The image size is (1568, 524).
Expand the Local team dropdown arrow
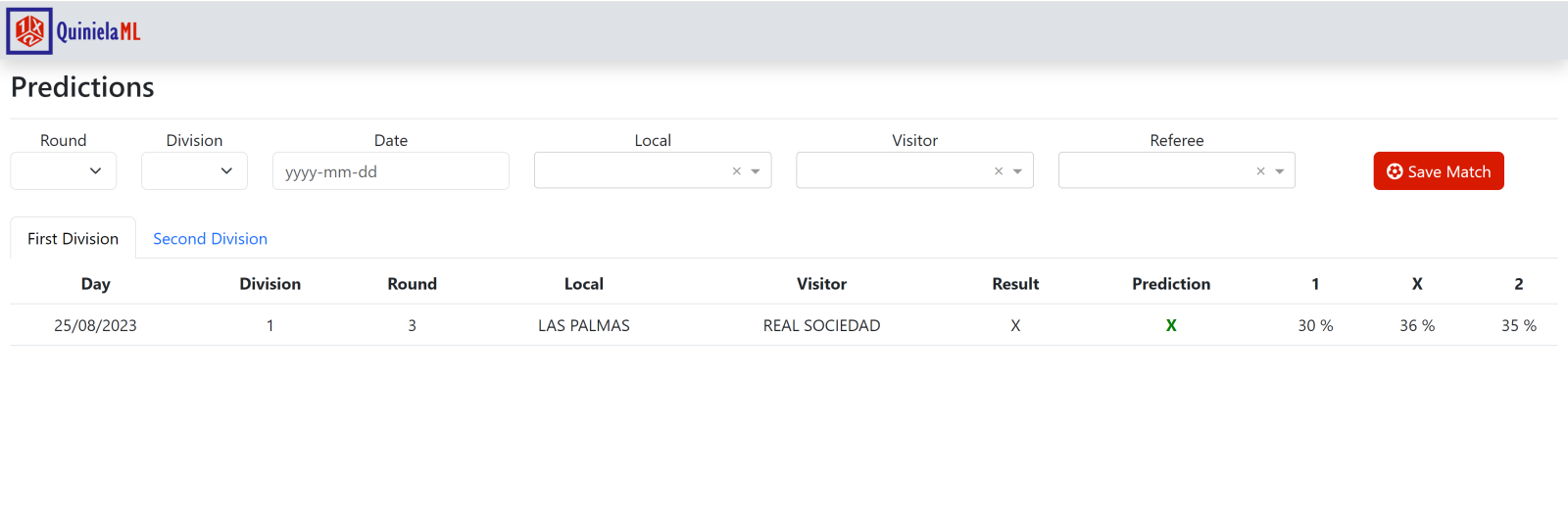[756, 171]
